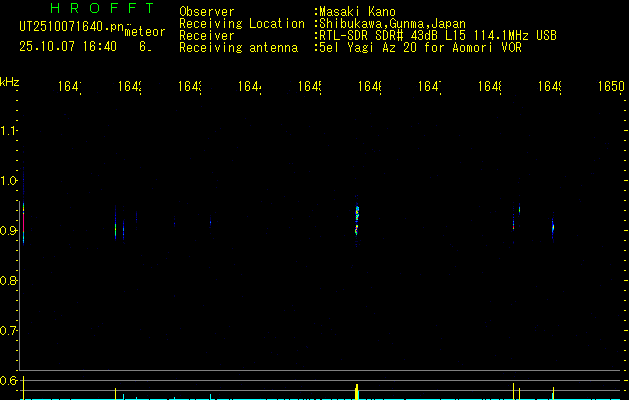Select location Shibukawa,Gunma,Japan
Screen dimensions: 629x400
(392, 24)
